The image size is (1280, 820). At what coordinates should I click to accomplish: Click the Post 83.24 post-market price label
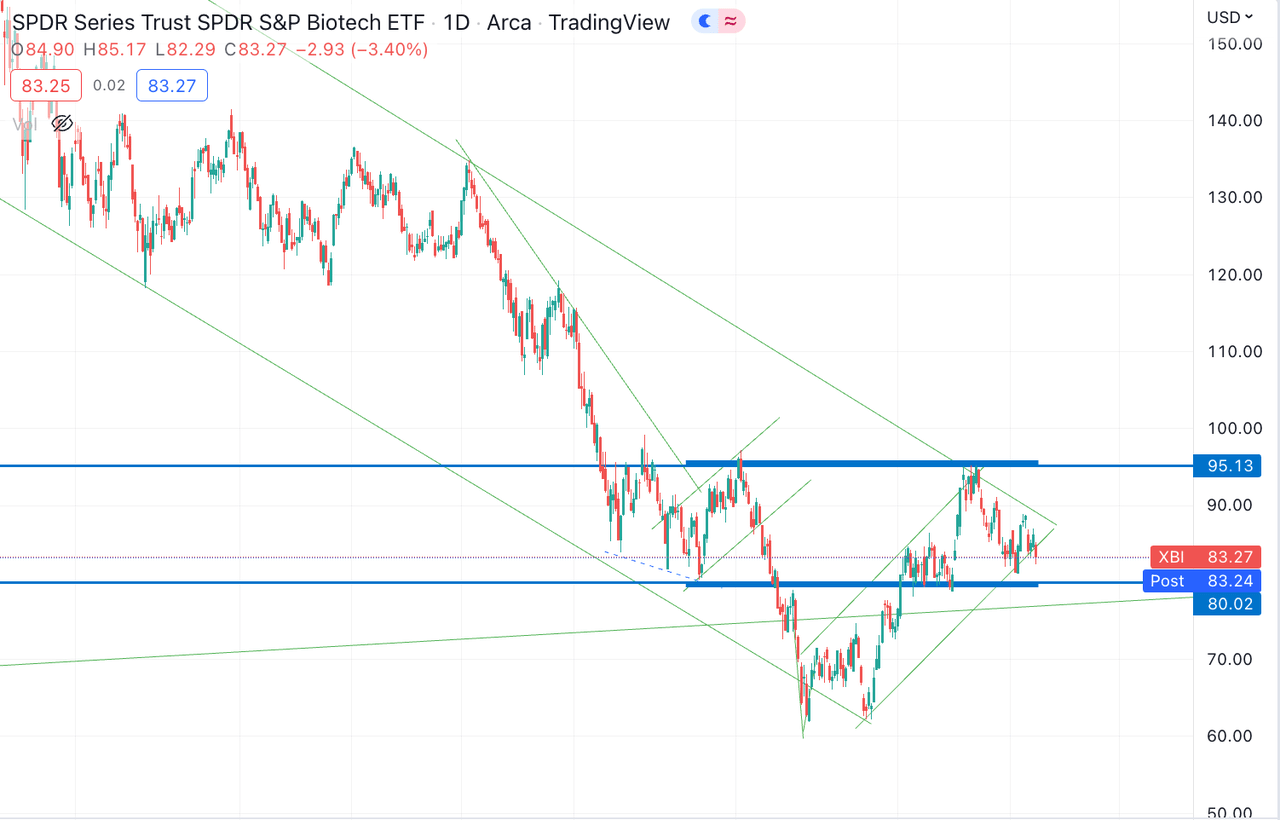click(1202, 581)
